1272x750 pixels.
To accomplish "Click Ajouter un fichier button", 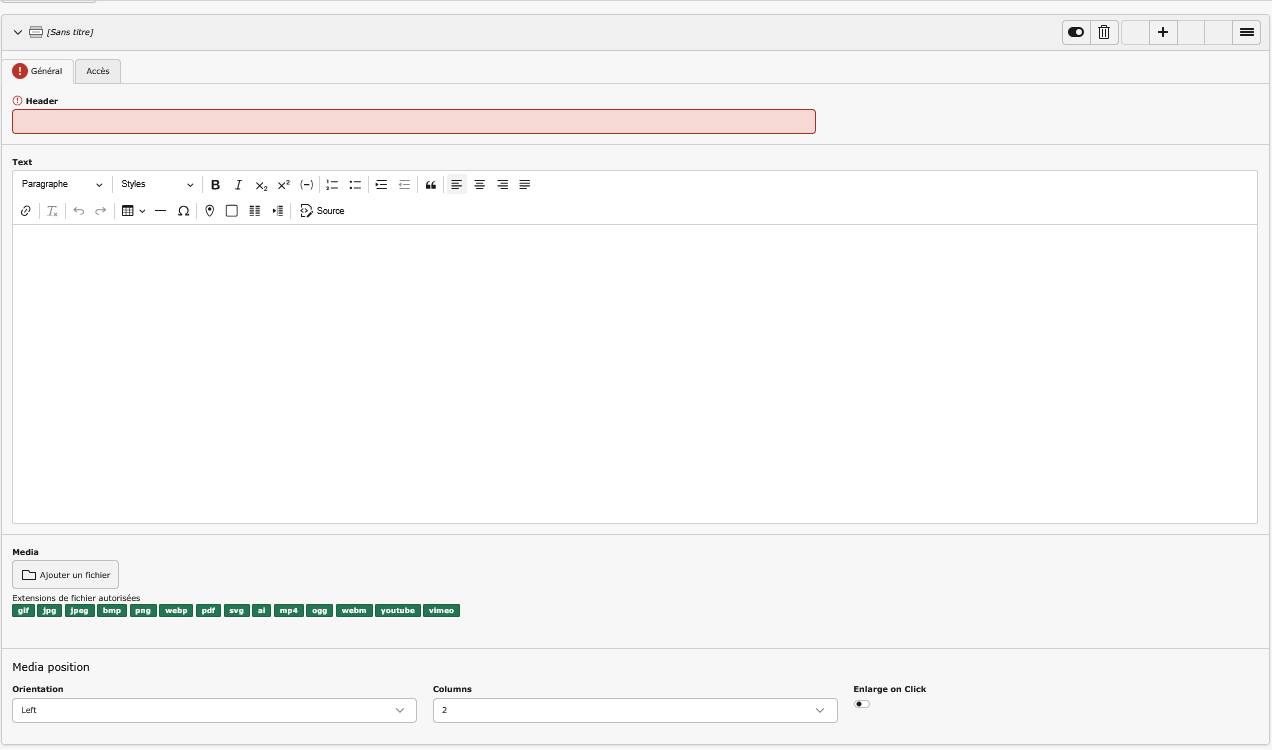I will tap(66, 575).
